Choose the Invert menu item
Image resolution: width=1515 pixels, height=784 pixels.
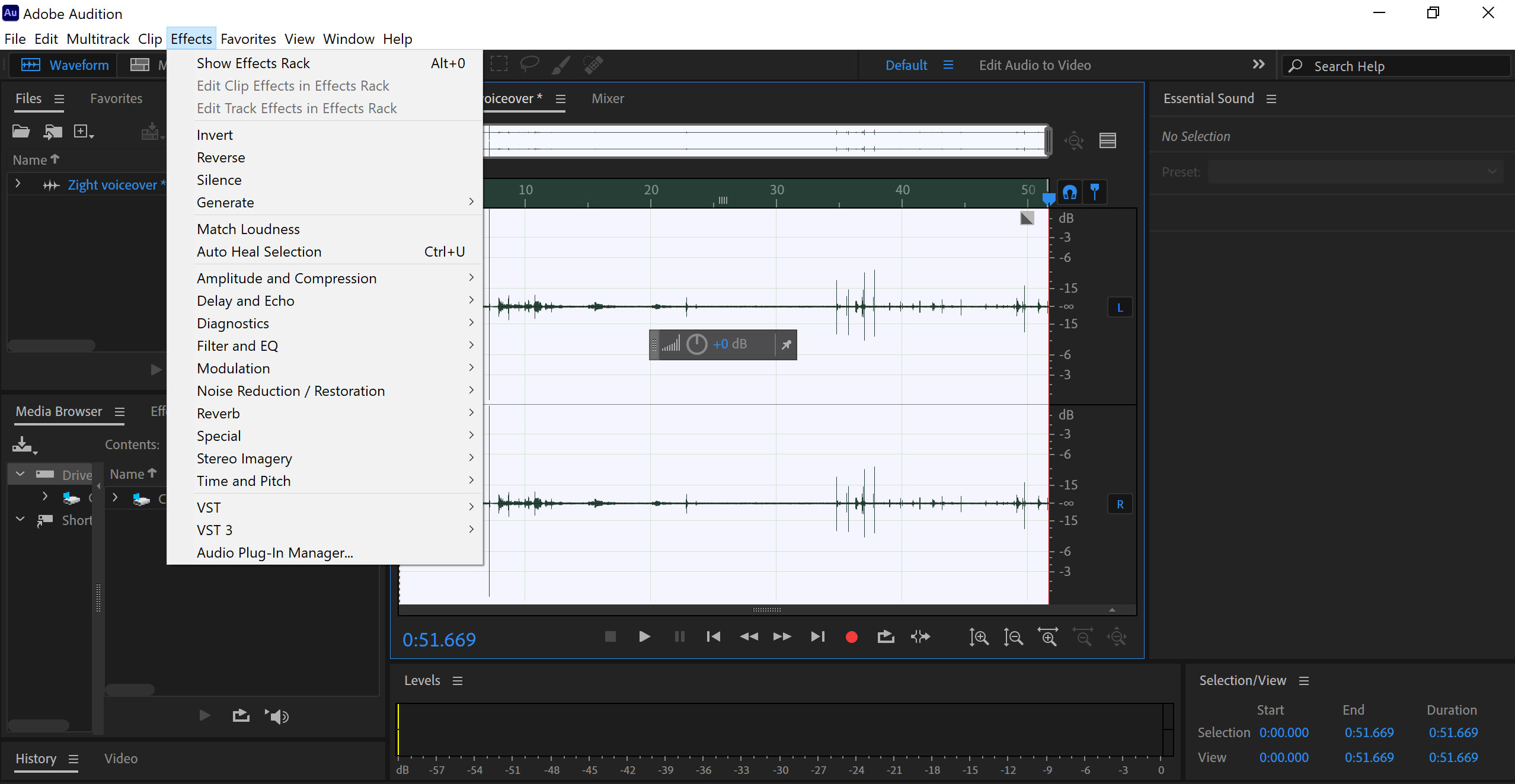point(325,135)
